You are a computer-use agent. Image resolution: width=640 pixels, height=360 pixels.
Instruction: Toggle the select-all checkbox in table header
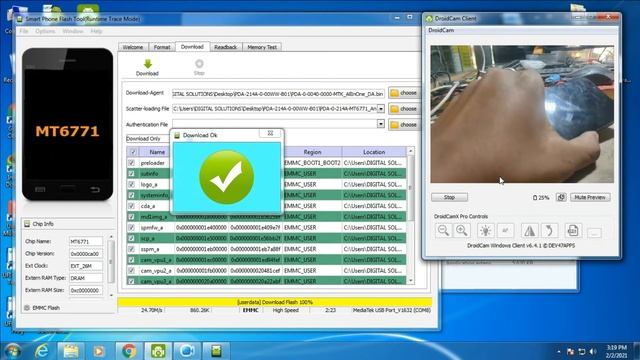[133, 152]
